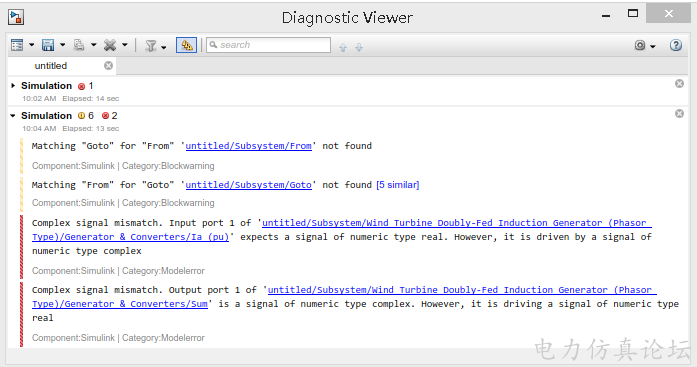Open dropdown arrow beside the save icon
Viewport: 697px width, 367px height.
click(63, 45)
